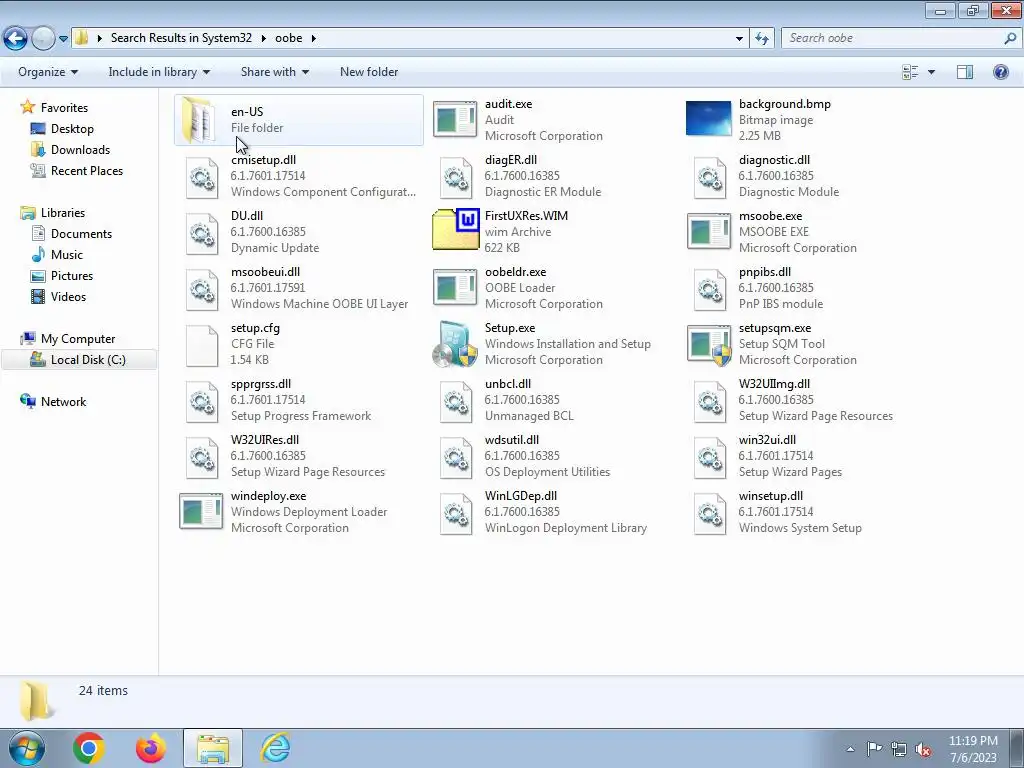Open the Pictures library
The image size is (1024, 768).
click(x=72, y=276)
